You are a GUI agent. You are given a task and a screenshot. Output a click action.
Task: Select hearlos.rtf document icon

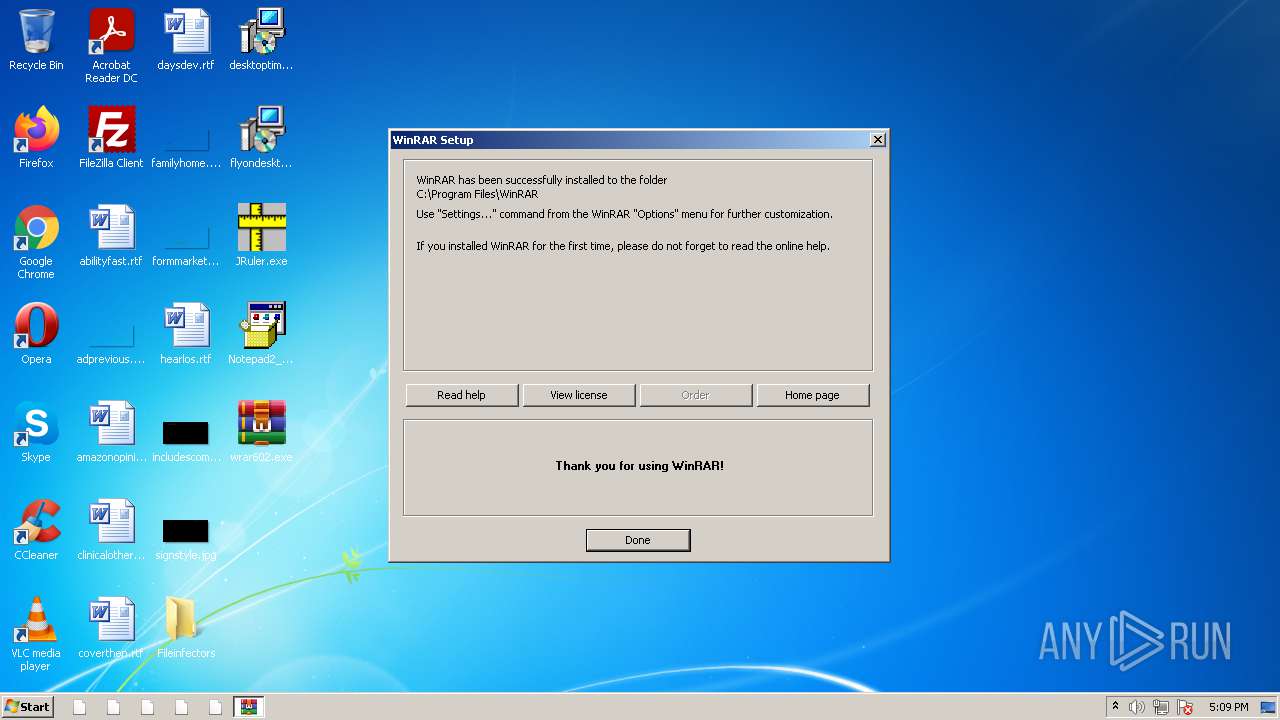tap(186, 334)
